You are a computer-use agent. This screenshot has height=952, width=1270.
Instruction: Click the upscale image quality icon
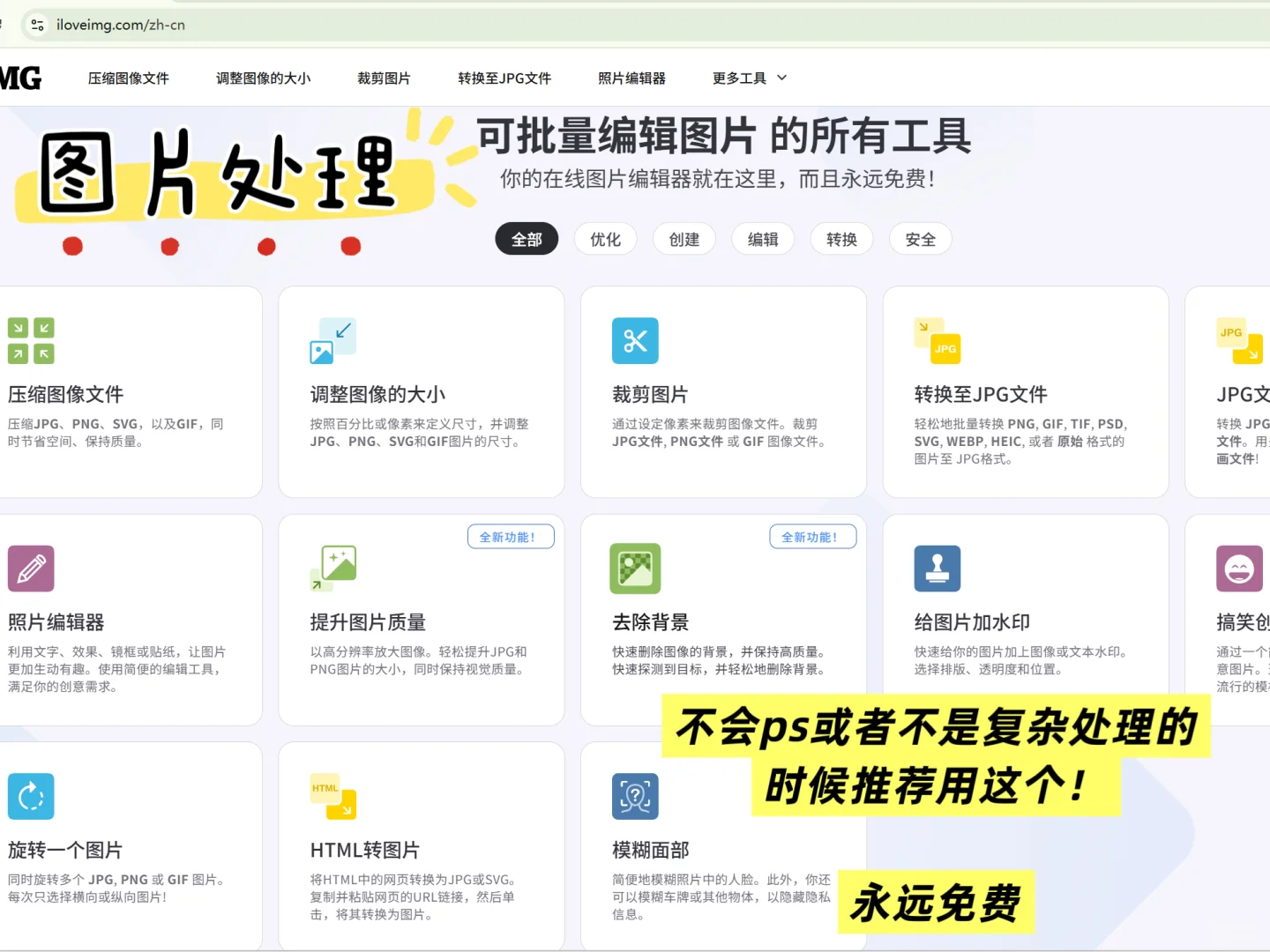coord(333,569)
